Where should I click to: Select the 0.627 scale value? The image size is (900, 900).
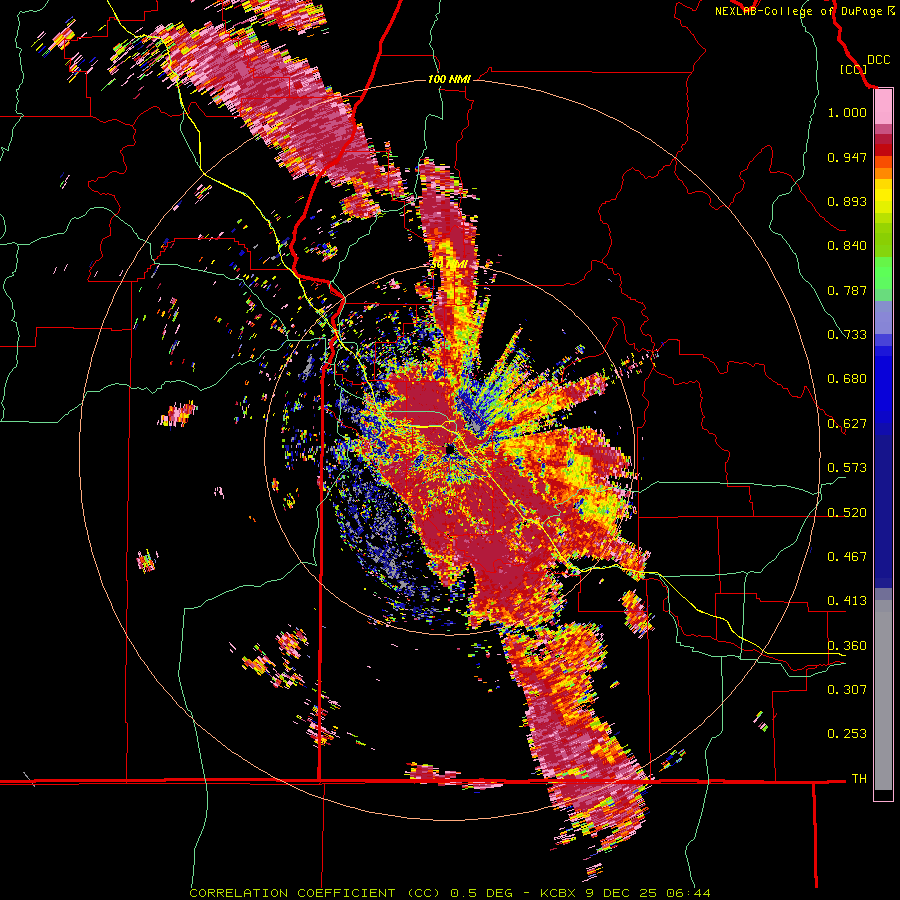[x=847, y=424]
